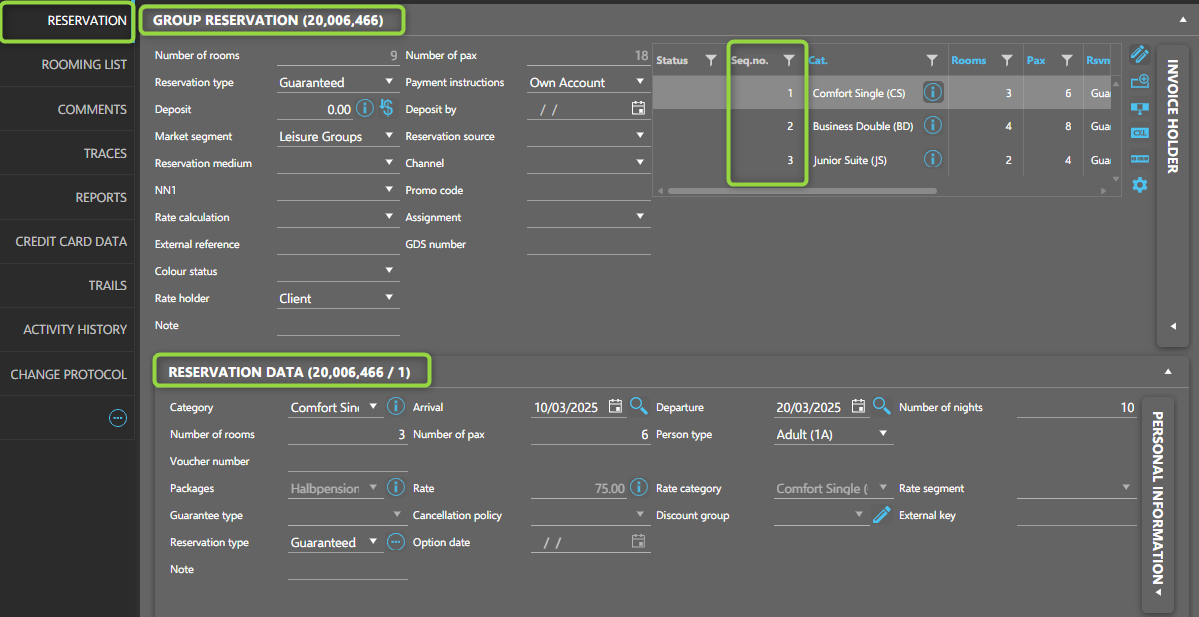Open the Credit Card Data tab
This screenshot has height=617, width=1199.
pyautogui.click(x=71, y=241)
